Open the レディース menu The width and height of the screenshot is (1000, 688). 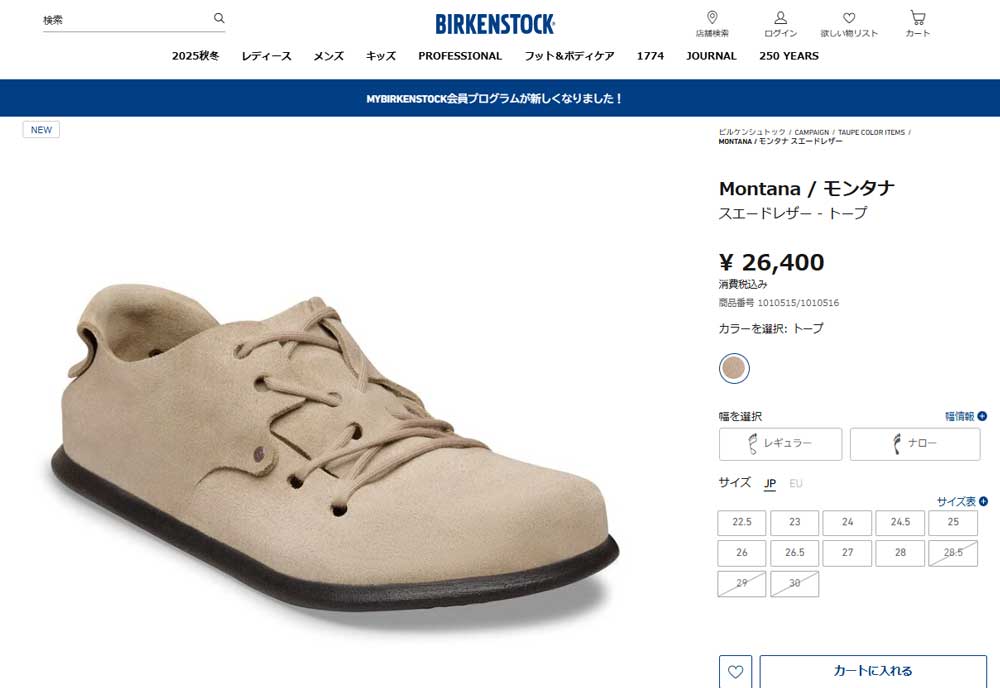tap(266, 56)
